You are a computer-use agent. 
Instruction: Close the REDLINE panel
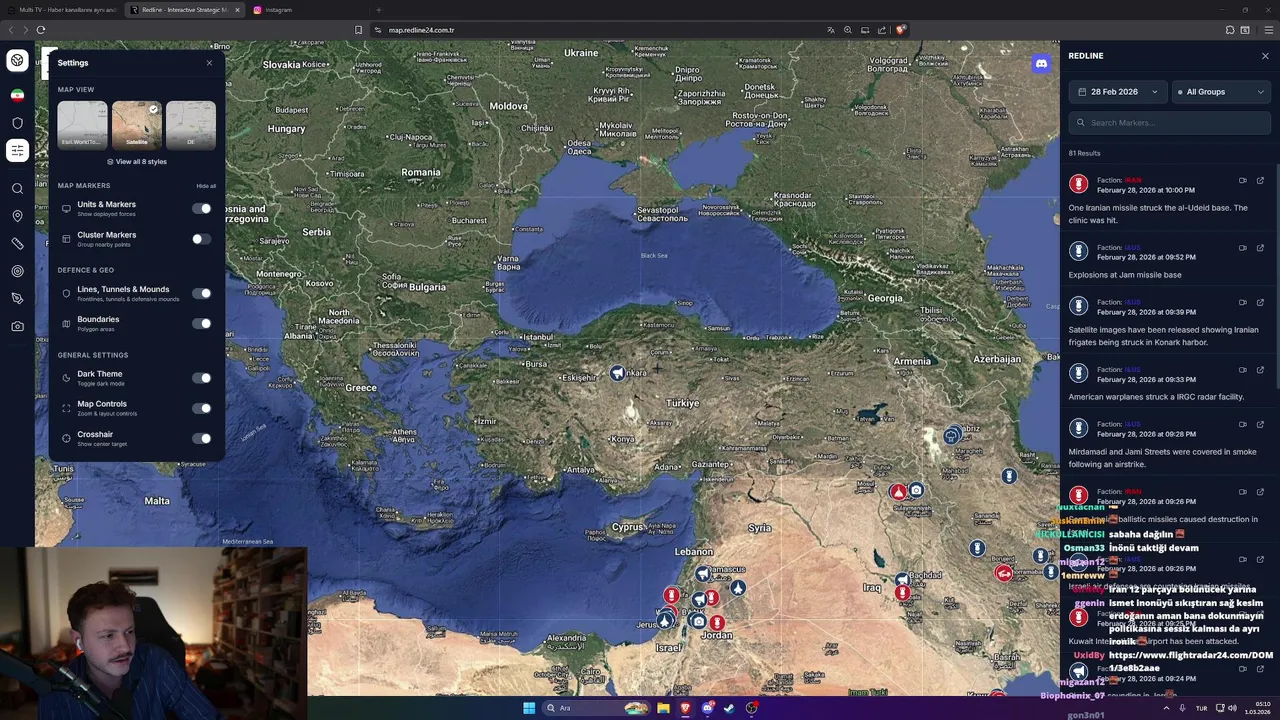click(x=1265, y=56)
